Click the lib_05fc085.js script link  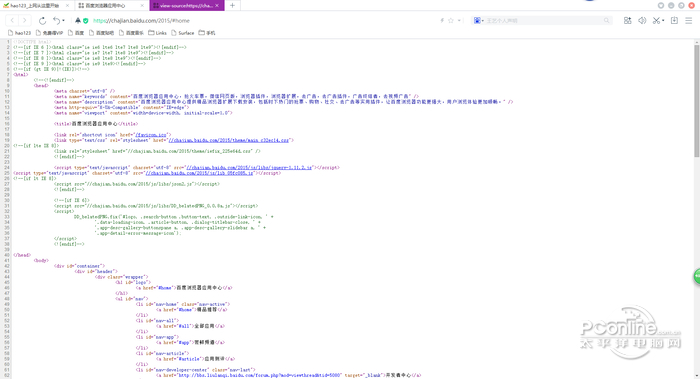pos(199,173)
